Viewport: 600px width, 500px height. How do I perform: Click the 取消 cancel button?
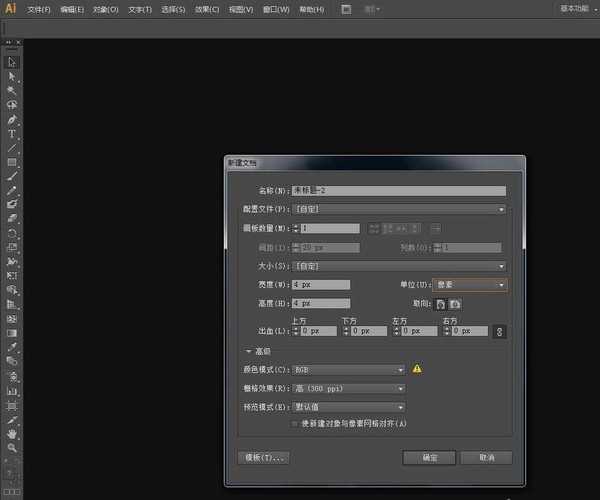[486, 458]
